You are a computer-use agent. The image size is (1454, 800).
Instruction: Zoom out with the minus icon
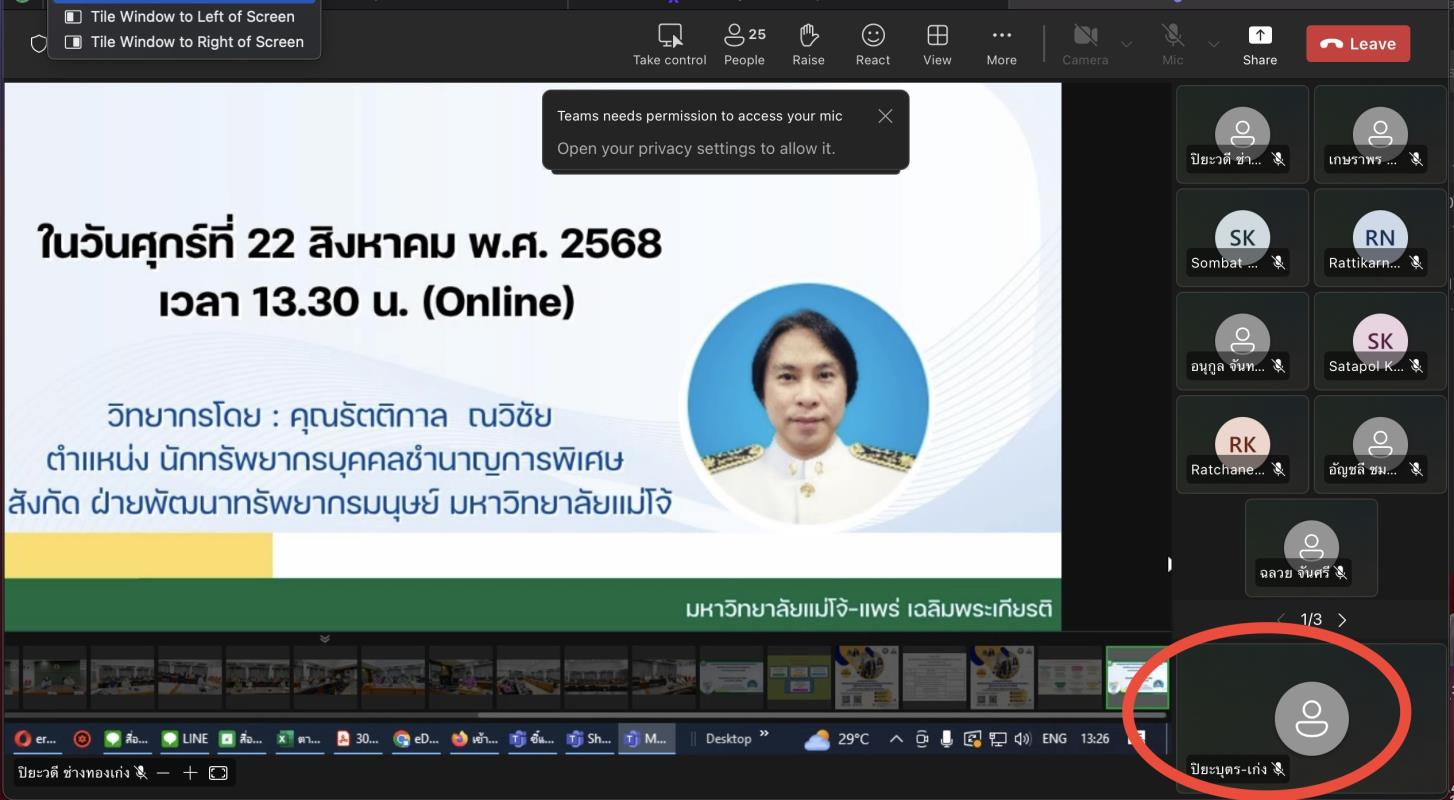(163, 772)
